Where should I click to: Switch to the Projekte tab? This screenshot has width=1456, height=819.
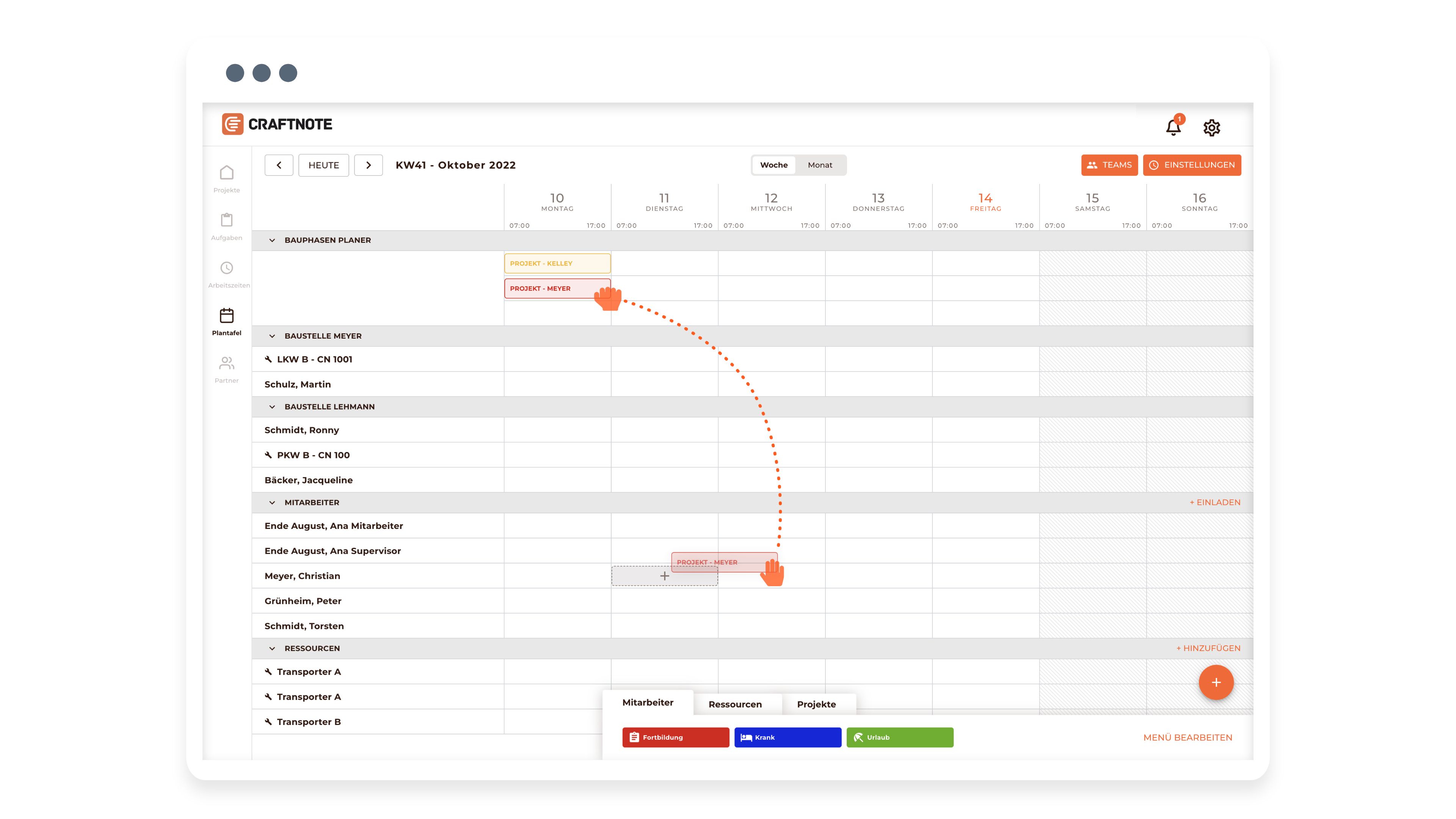pyautogui.click(x=816, y=704)
